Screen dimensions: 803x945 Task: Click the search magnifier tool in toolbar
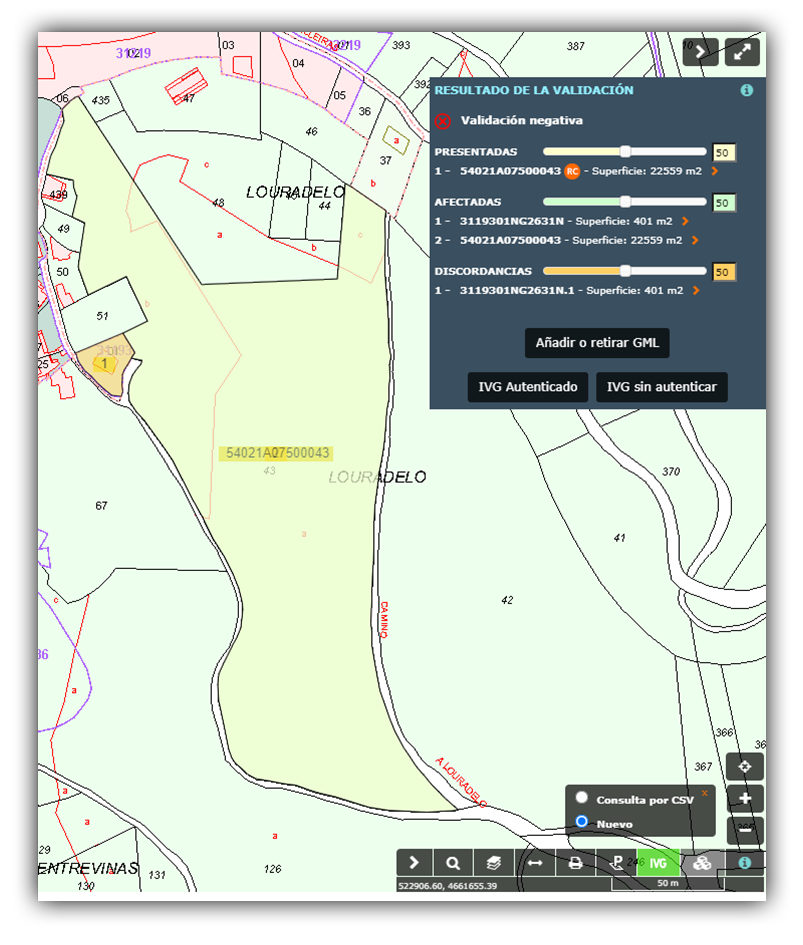[453, 864]
